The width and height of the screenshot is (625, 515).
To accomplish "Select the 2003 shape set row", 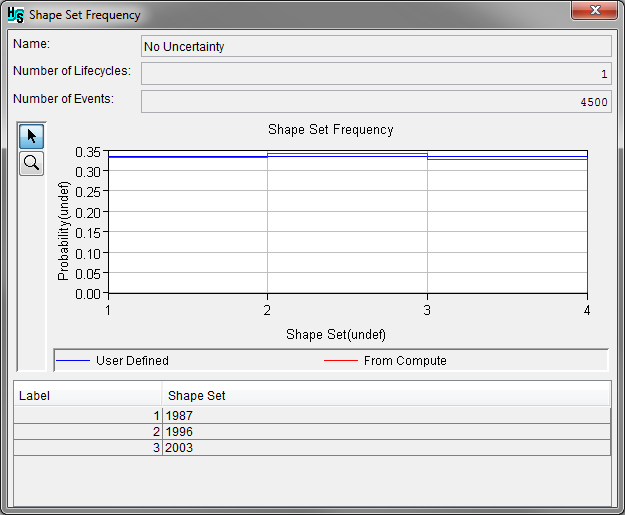I will point(386,447).
